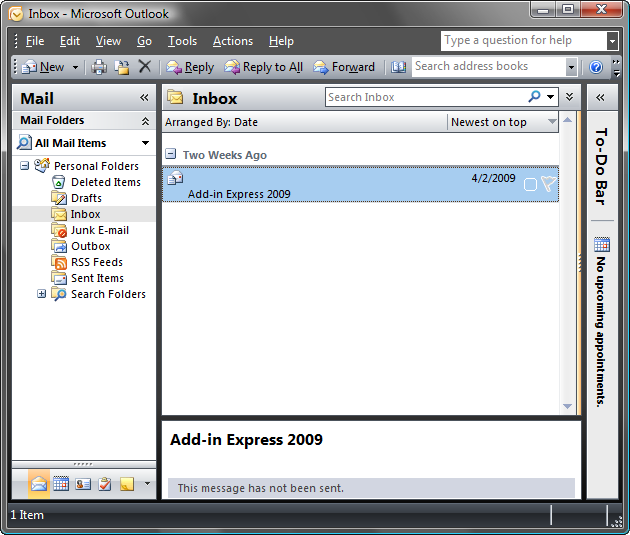Flag the Add-in Express 2009 message
This screenshot has height=535, width=630.
click(x=548, y=184)
